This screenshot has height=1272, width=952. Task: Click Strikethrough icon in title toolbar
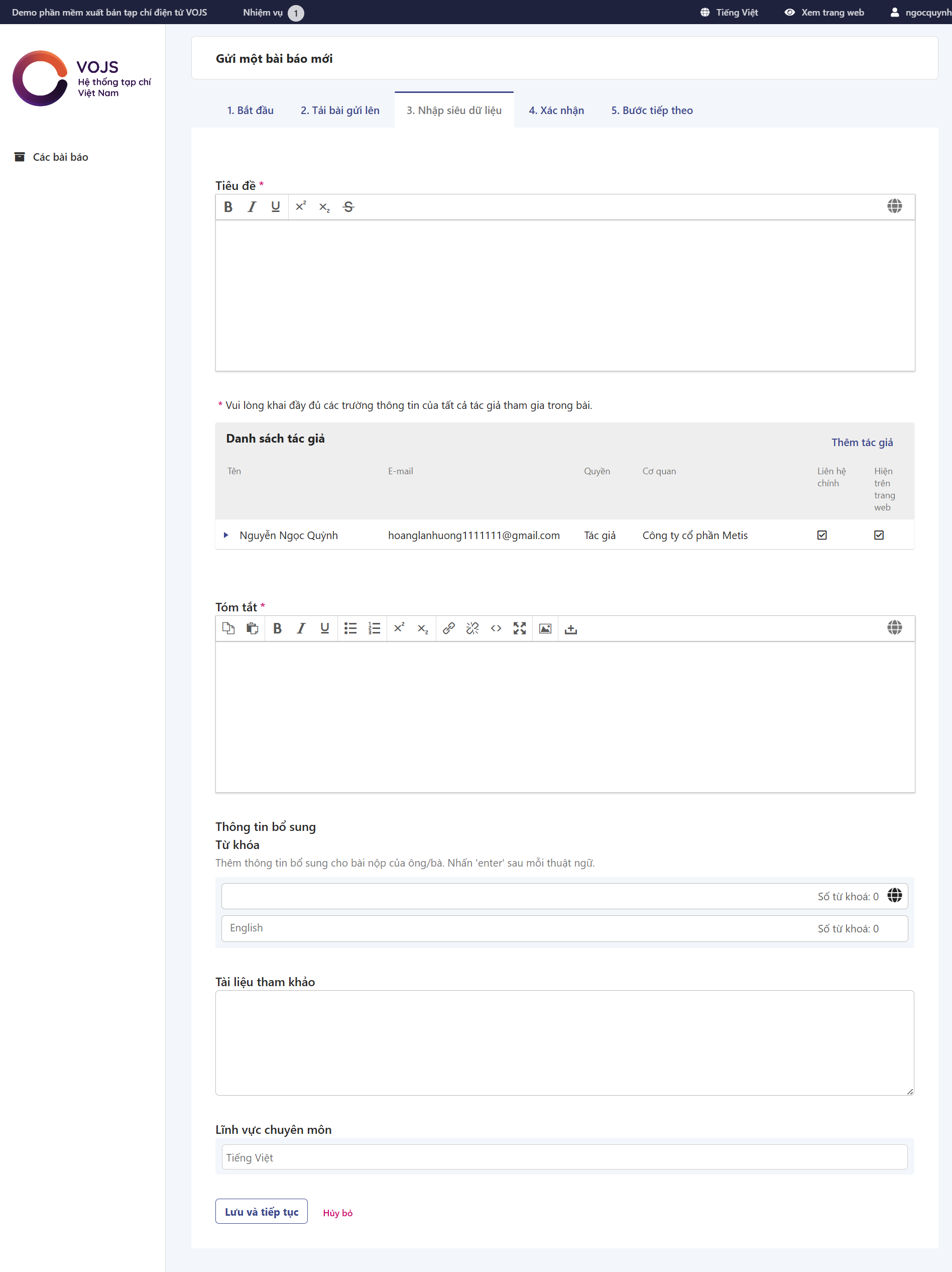point(348,207)
